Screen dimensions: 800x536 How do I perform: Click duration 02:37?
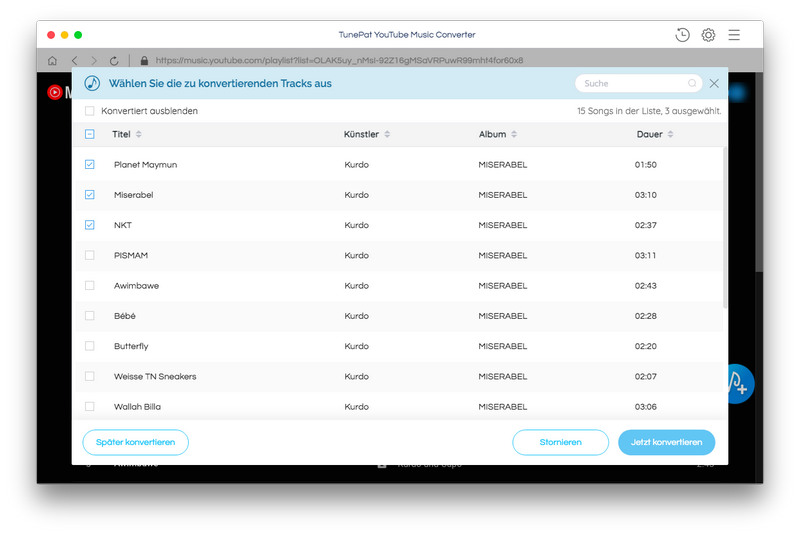(645, 225)
